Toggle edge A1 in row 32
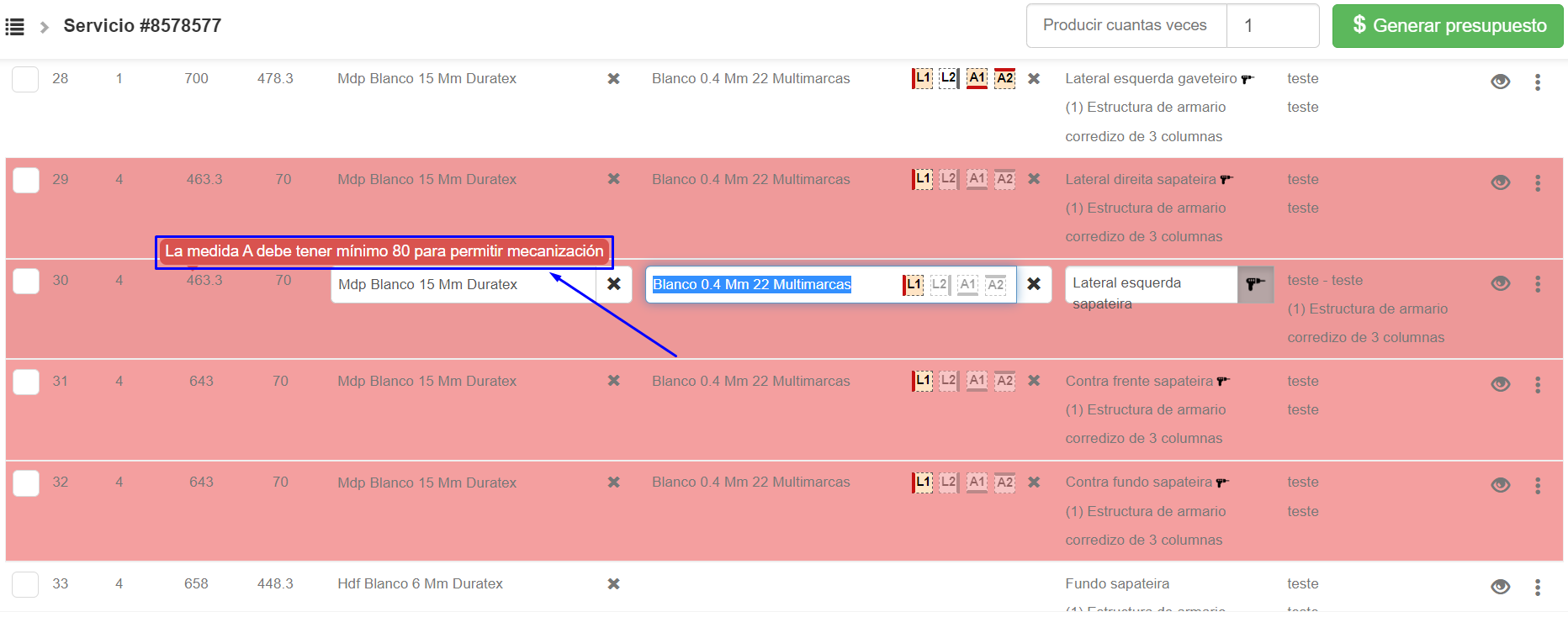 tap(977, 482)
